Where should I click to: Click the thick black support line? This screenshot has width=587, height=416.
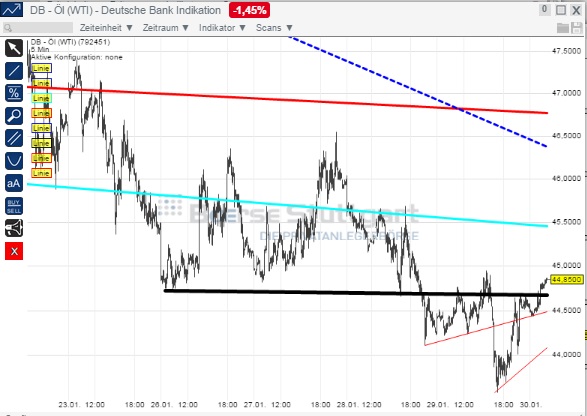pyautogui.click(x=356, y=293)
